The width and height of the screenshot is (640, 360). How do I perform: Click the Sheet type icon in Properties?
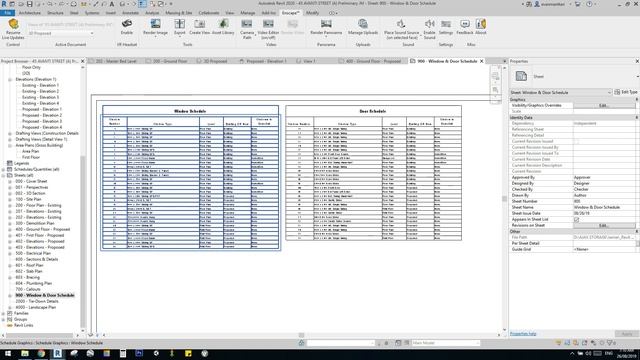(x=521, y=76)
